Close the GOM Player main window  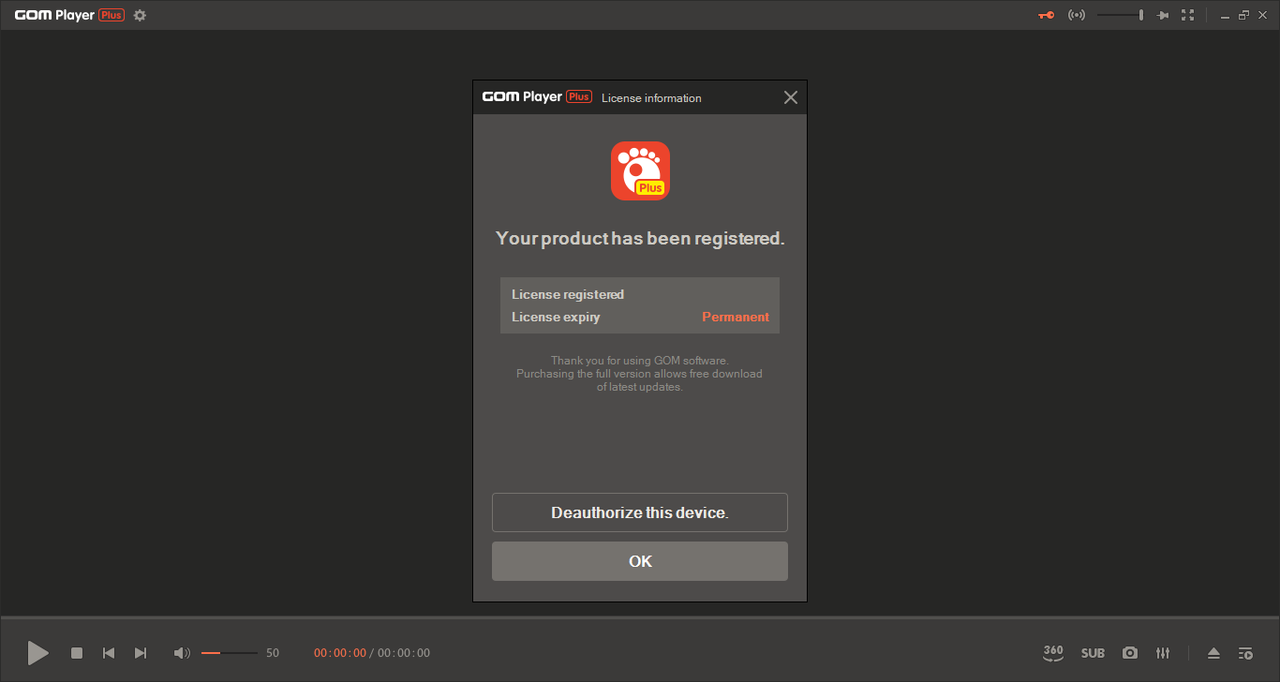pyautogui.click(x=1263, y=15)
